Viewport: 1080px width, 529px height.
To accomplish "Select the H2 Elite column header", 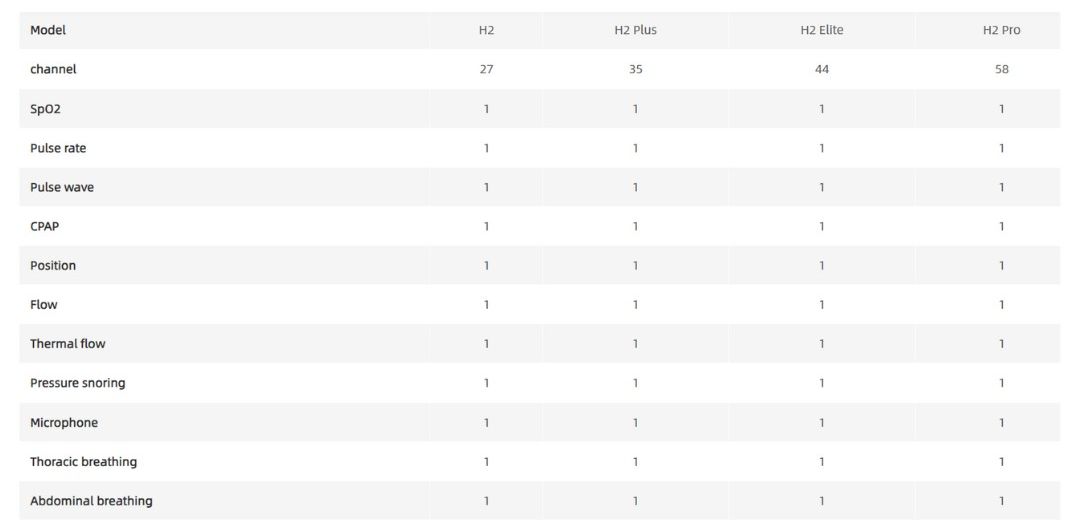I will click(x=821, y=30).
